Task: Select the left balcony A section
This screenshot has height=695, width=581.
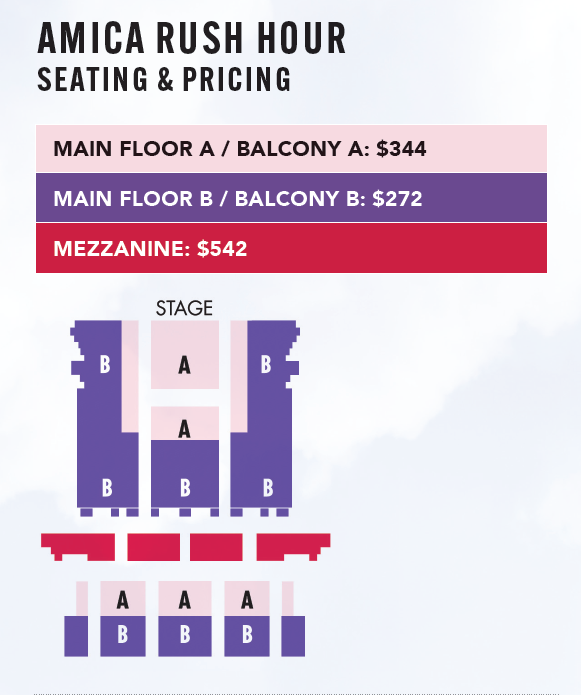Action: coord(123,599)
